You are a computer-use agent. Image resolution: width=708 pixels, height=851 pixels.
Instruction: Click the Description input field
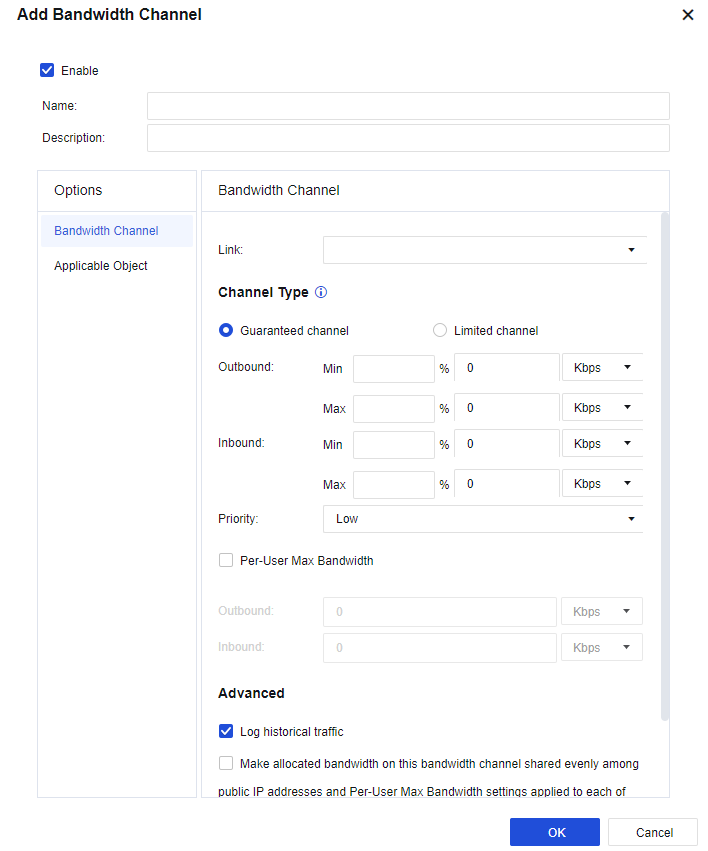click(x=408, y=138)
